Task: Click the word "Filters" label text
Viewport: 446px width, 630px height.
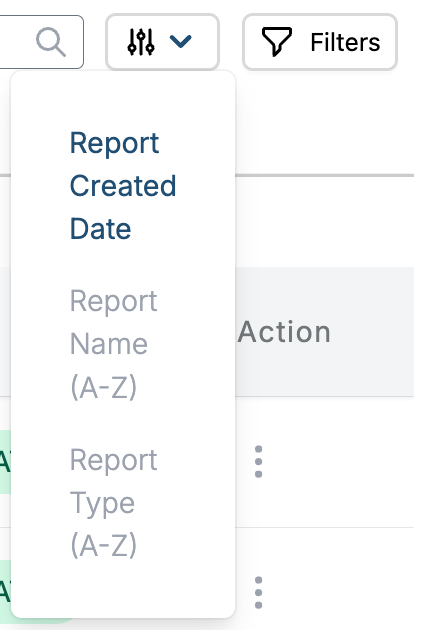Action: (345, 42)
